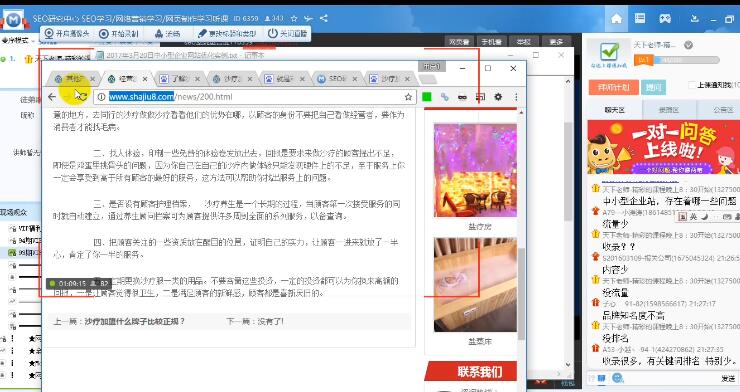Viewport: 740px width, 392px height.
Task: Click the favorite star icon in title bar
Action: tap(294, 18)
